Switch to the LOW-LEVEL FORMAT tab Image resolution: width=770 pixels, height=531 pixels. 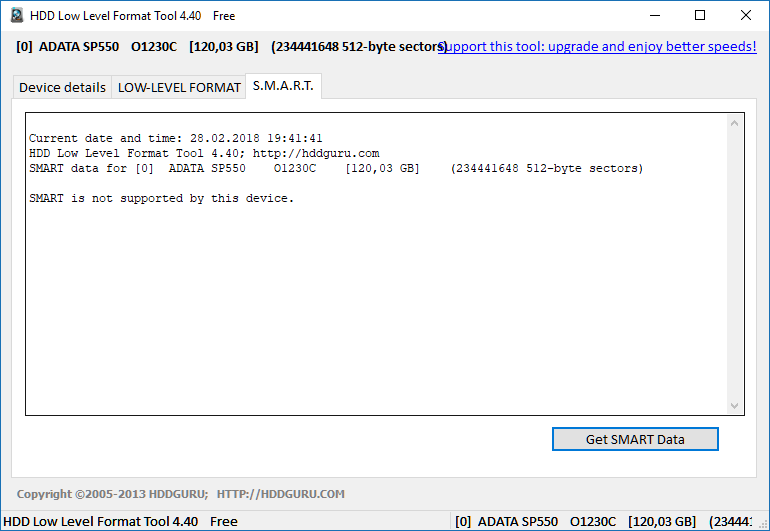(179, 87)
